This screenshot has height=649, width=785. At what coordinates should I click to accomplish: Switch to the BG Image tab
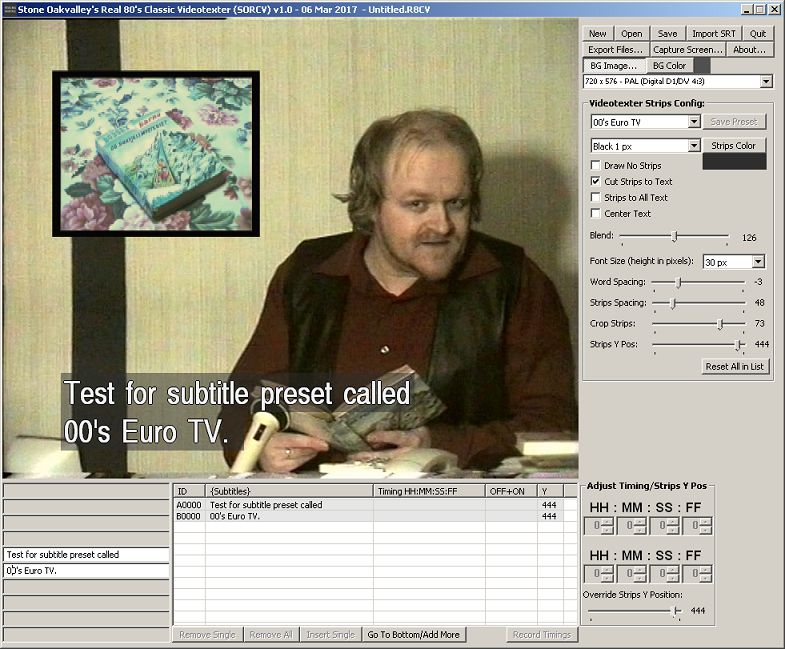[613, 65]
